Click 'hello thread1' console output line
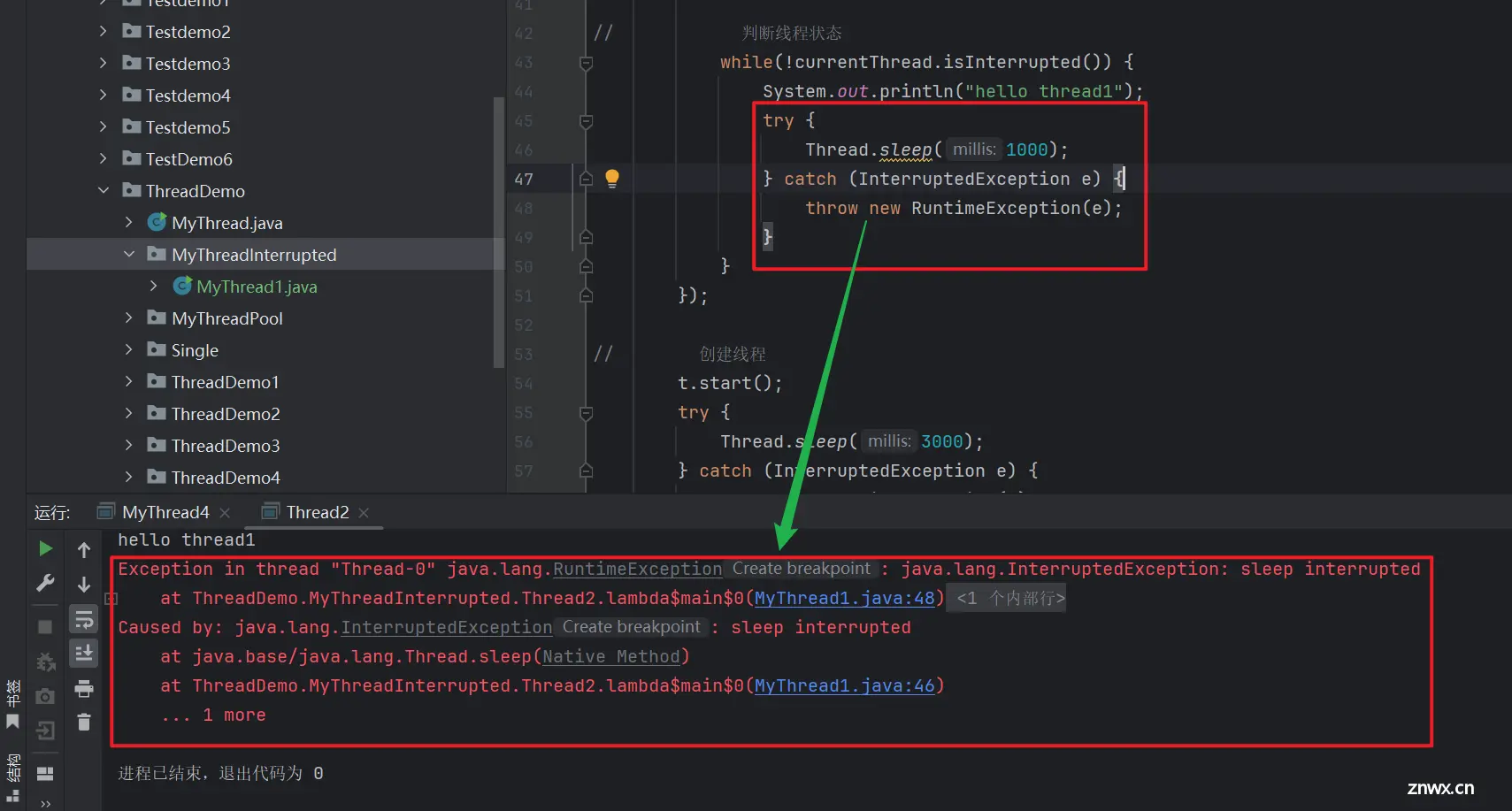This screenshot has height=811, width=1512. point(187,540)
